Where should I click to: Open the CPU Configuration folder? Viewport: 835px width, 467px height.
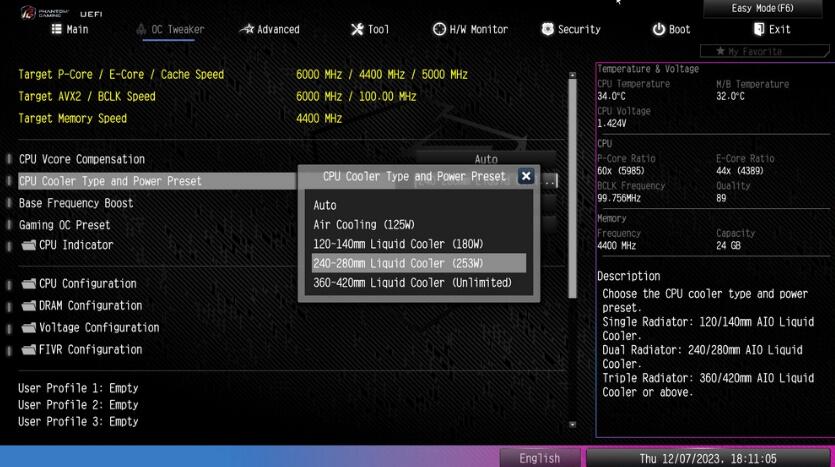coord(79,284)
